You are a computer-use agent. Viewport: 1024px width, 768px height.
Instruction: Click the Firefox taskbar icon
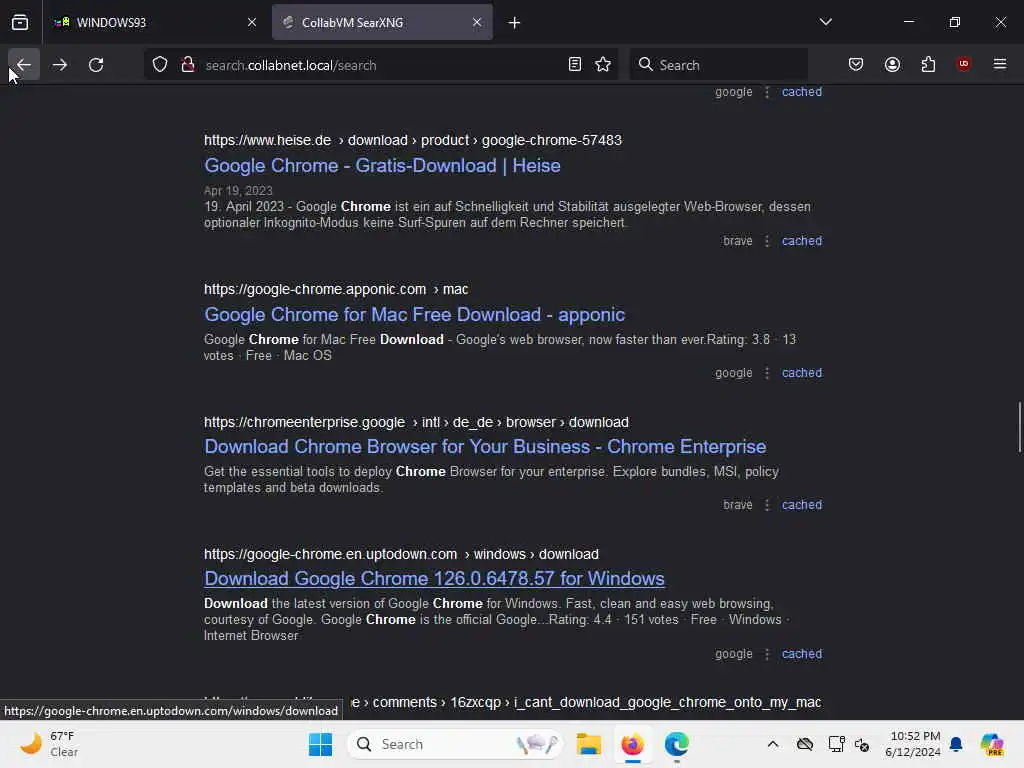tap(632, 744)
